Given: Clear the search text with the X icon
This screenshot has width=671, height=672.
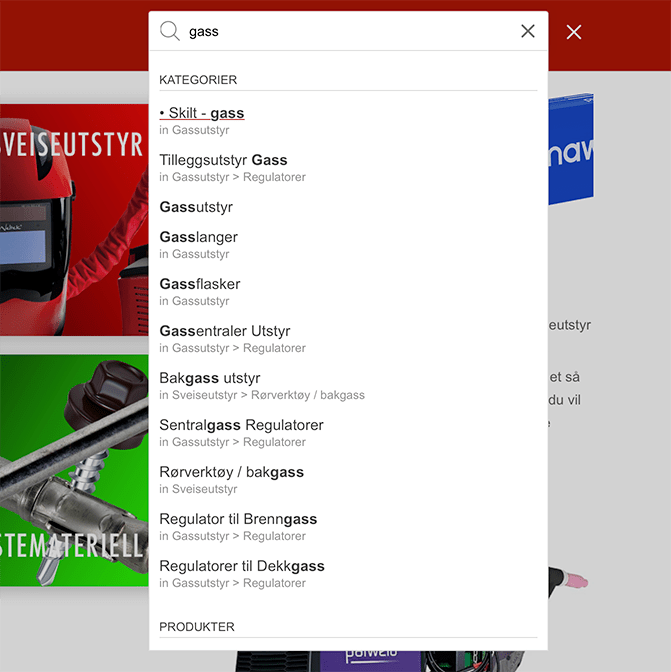Looking at the screenshot, I should click(528, 31).
